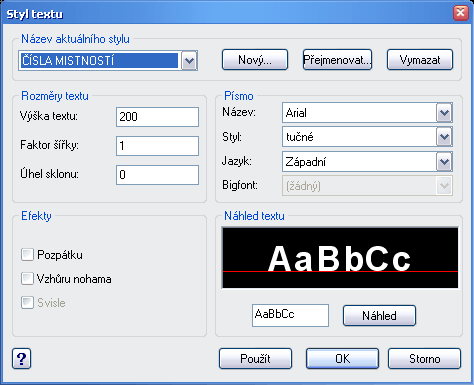This screenshot has width=474, height=385.
Task: Click the Vymazat button
Action: pos(420,60)
